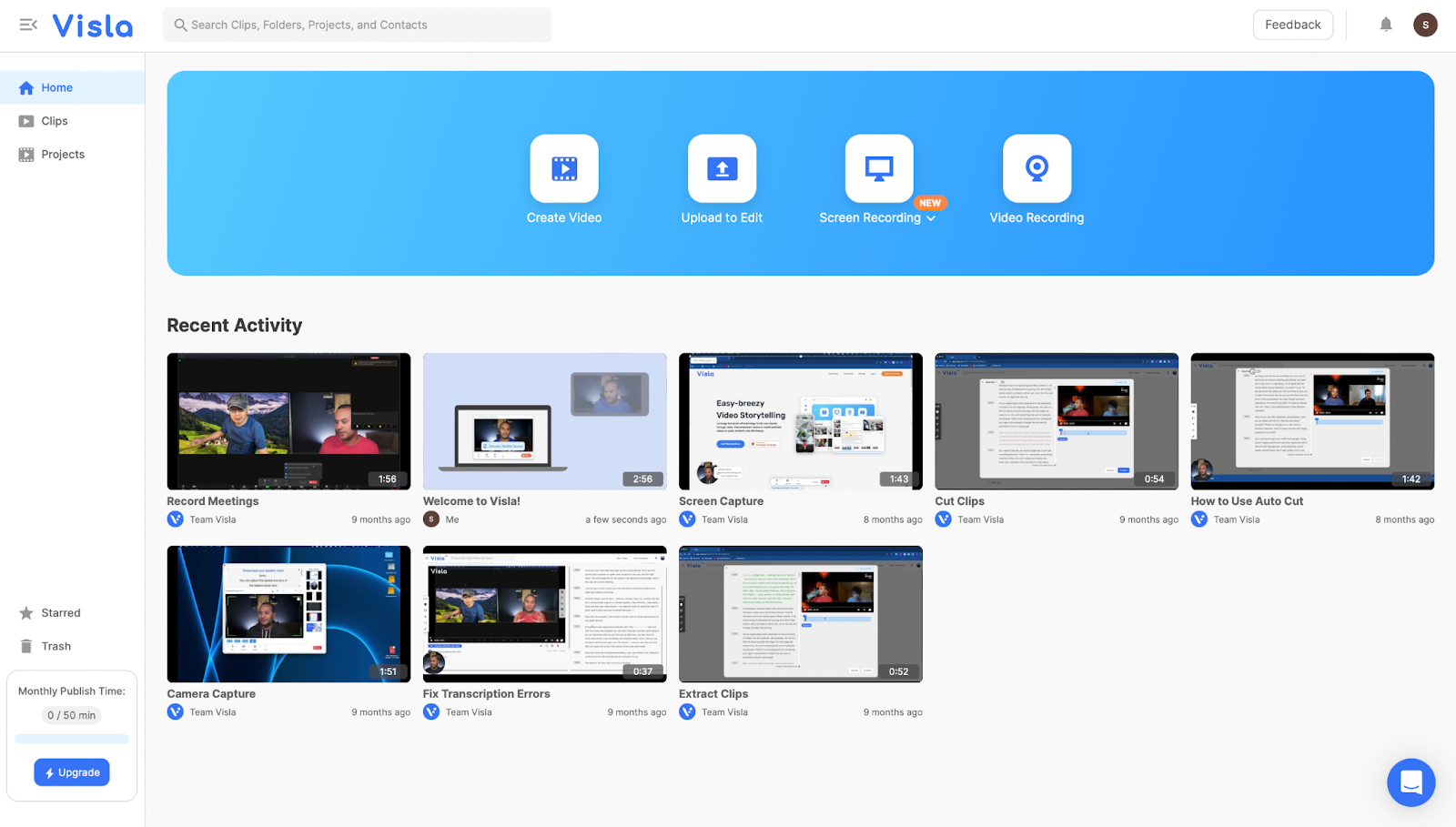Click Team Visla avatar under How to Use Auto Cut
Viewport: 1456px width, 827px height.
[x=1199, y=519]
